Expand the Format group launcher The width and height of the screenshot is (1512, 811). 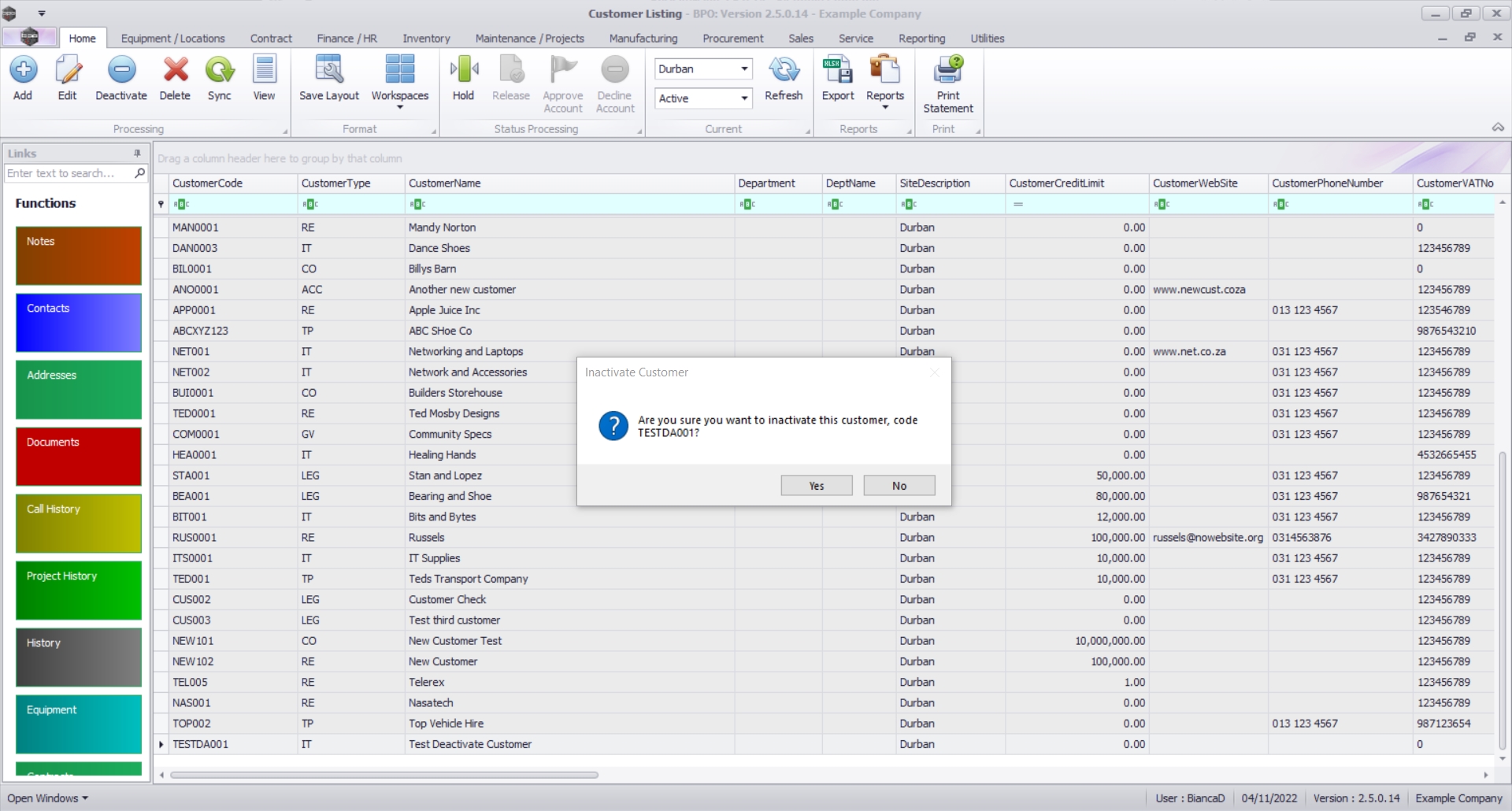[434, 131]
